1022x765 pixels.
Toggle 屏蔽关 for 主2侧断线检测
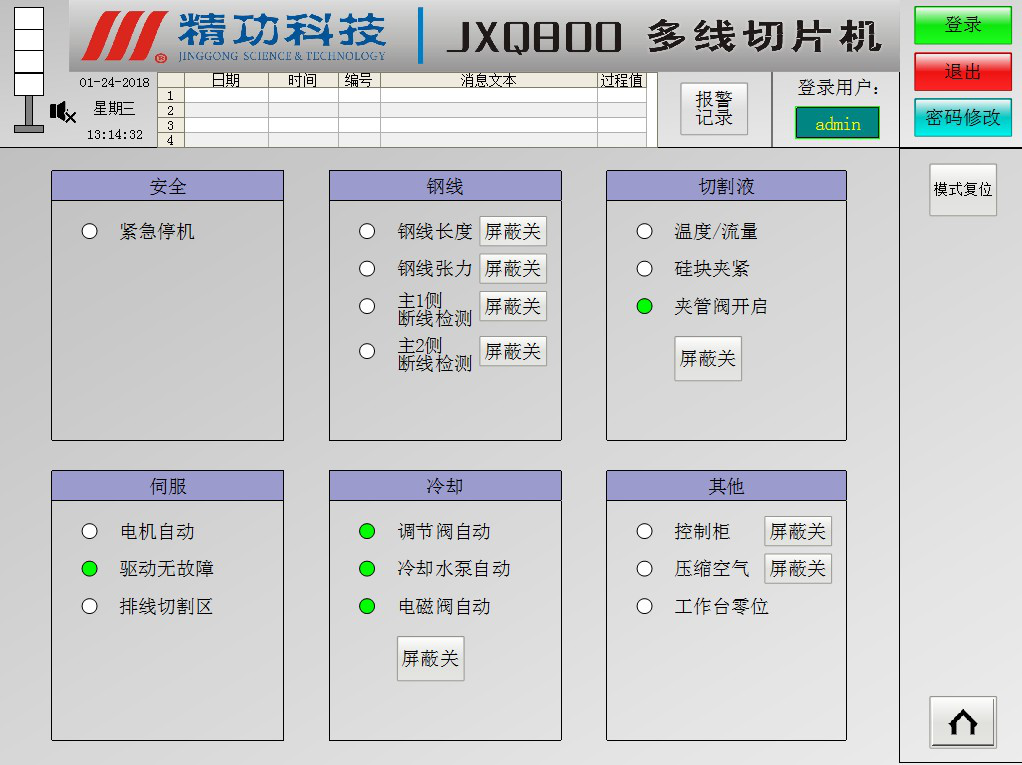[x=513, y=351]
